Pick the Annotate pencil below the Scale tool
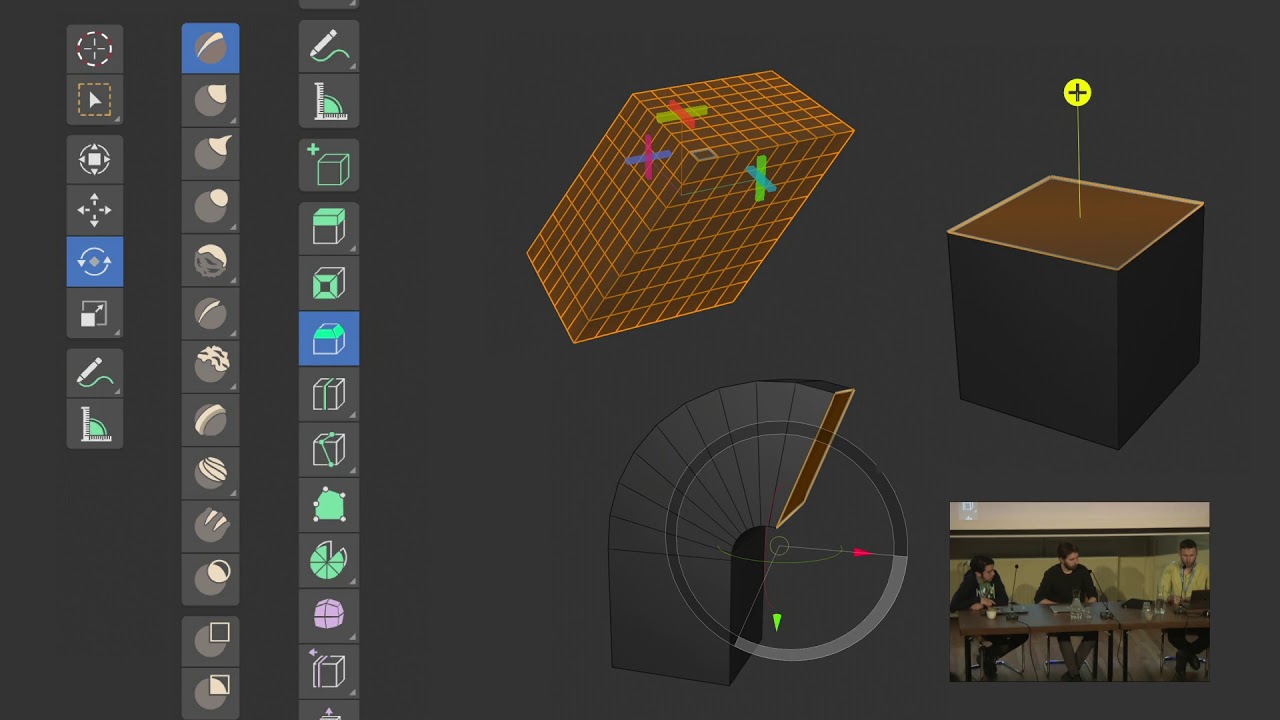 pos(94,374)
